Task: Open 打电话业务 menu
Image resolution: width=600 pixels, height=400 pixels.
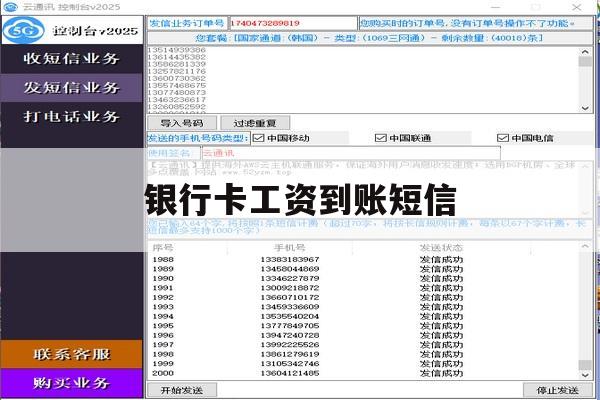Action: 72,116
